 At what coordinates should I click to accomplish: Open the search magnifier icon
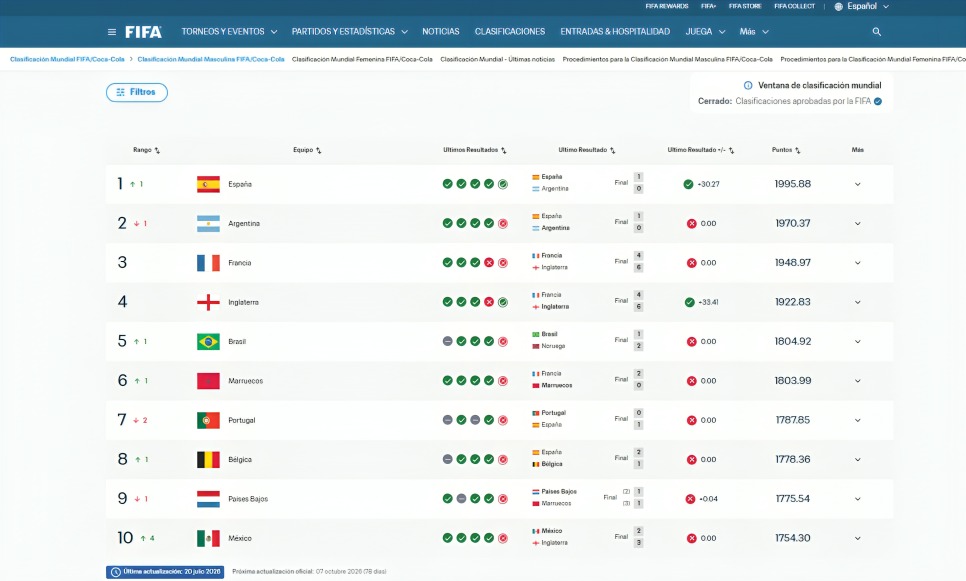(x=877, y=31)
